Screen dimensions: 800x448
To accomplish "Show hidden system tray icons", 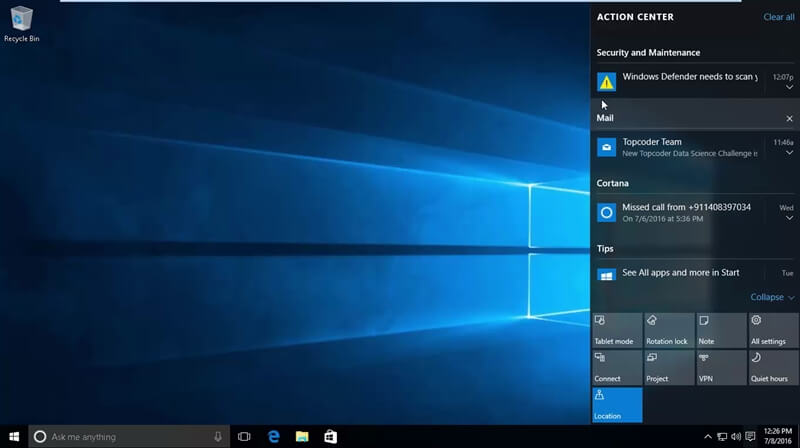I will (708, 437).
